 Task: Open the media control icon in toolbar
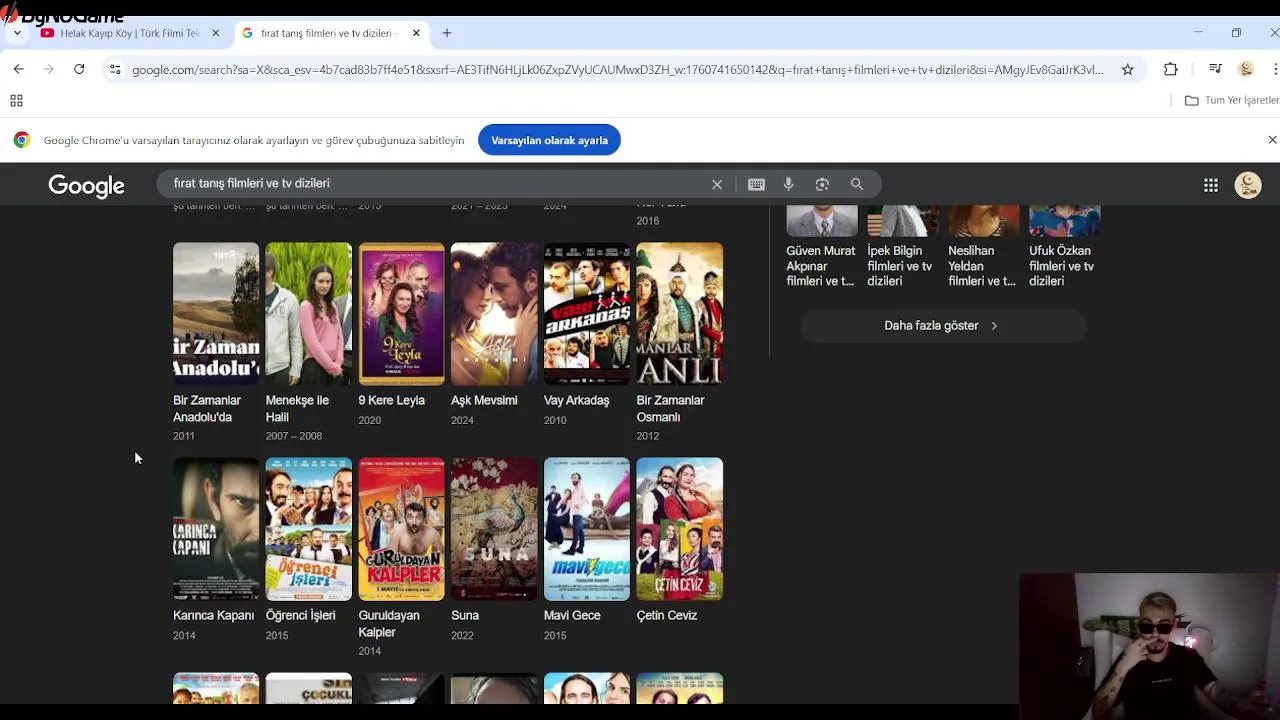pyautogui.click(x=1215, y=69)
